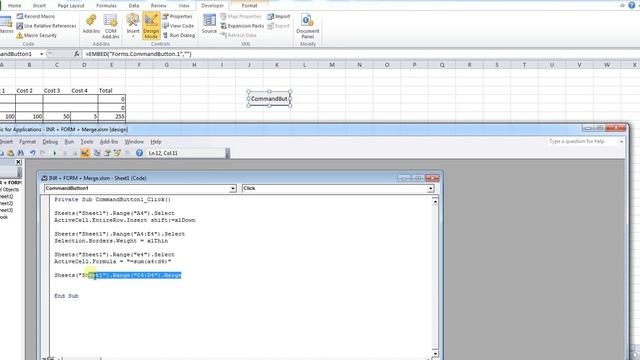Click the Total header cell

(x=111, y=91)
